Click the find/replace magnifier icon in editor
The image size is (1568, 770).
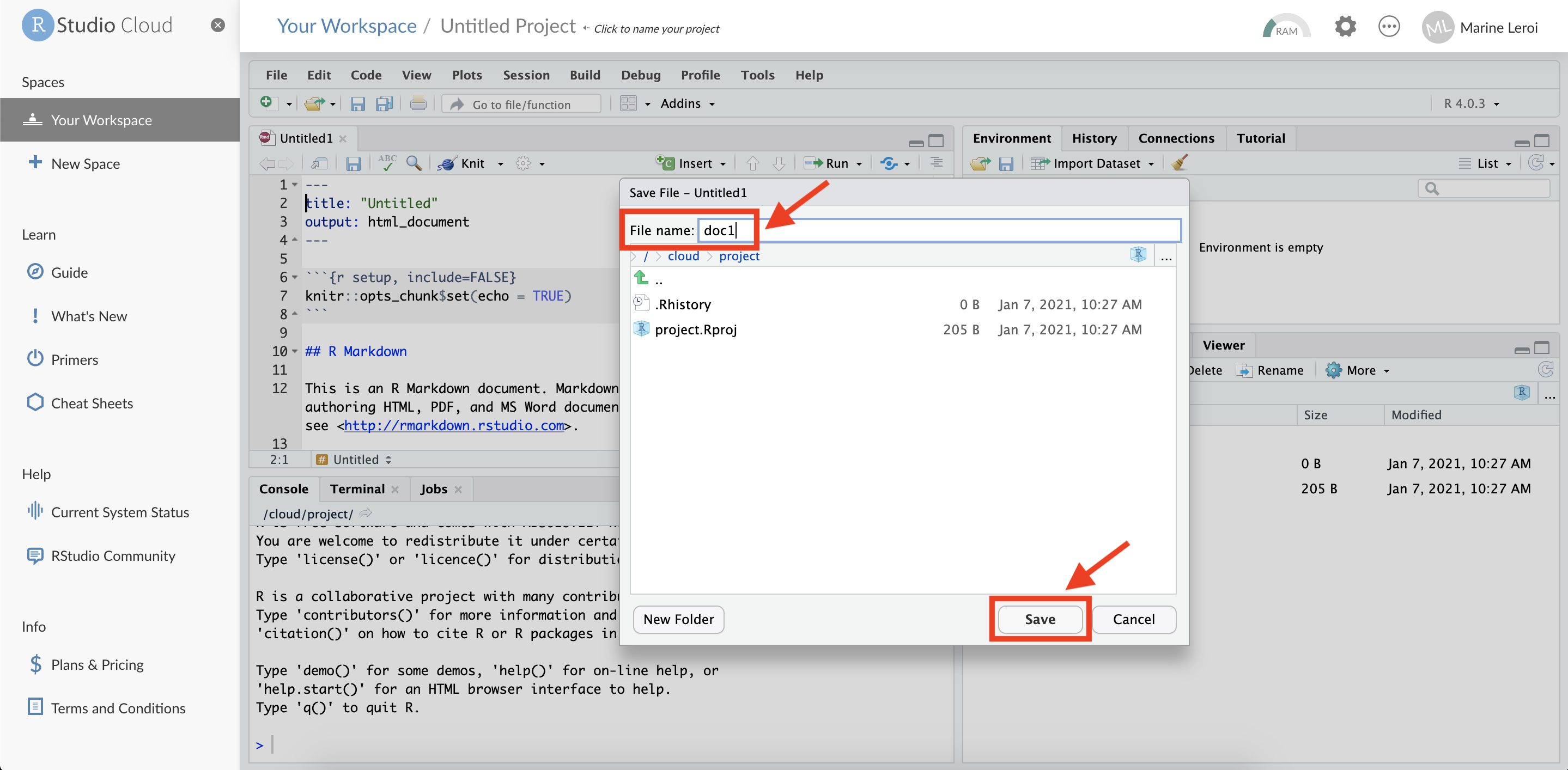pyautogui.click(x=414, y=162)
